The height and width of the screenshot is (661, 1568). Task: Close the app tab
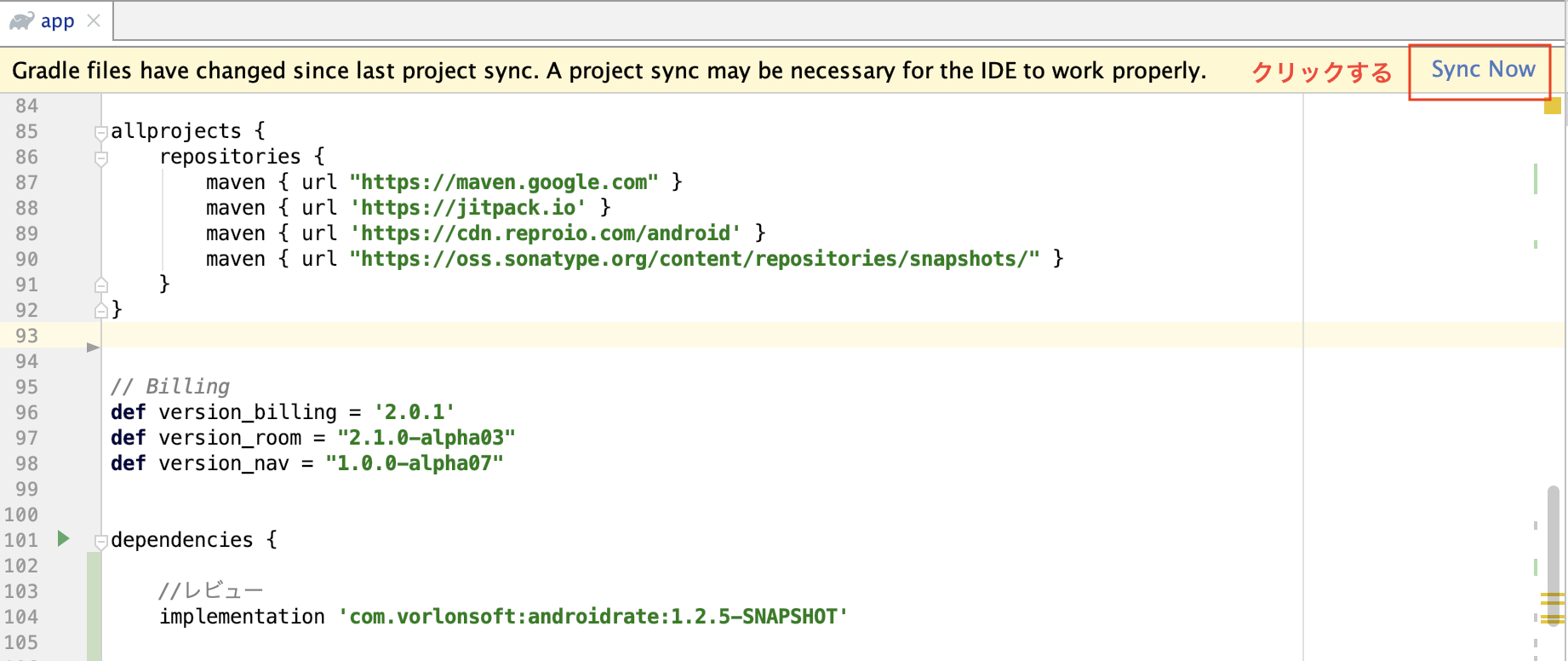[94, 20]
